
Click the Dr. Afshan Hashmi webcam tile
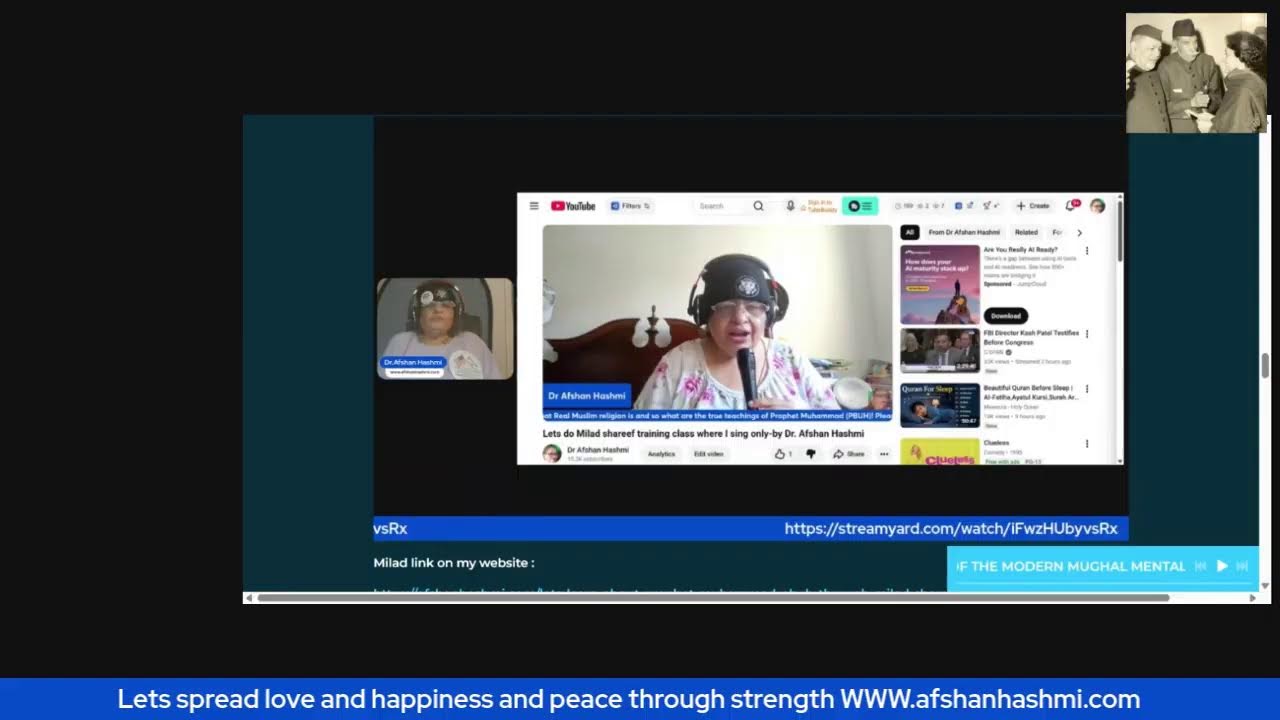click(445, 329)
